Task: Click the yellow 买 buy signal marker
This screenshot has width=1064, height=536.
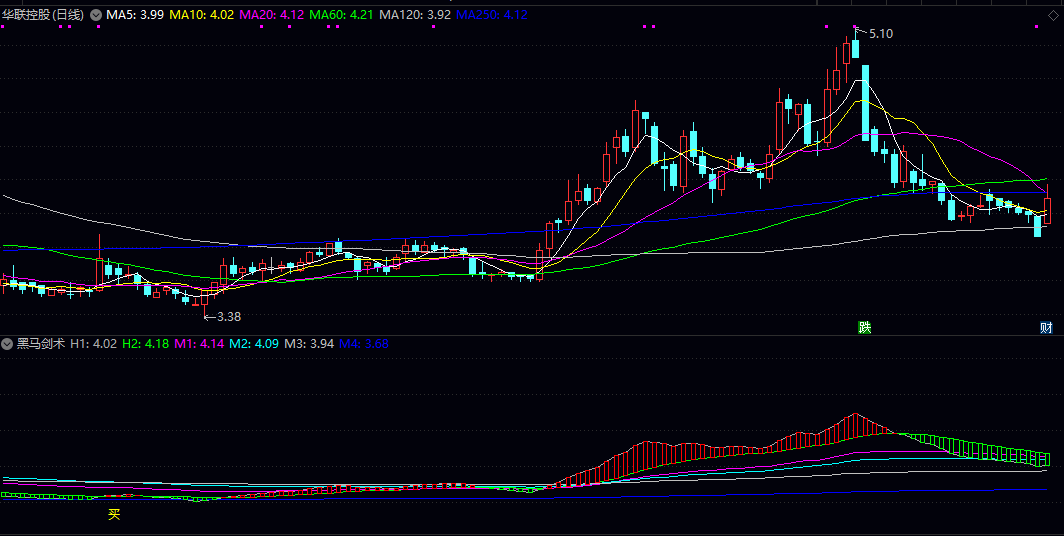Action: click(114, 515)
